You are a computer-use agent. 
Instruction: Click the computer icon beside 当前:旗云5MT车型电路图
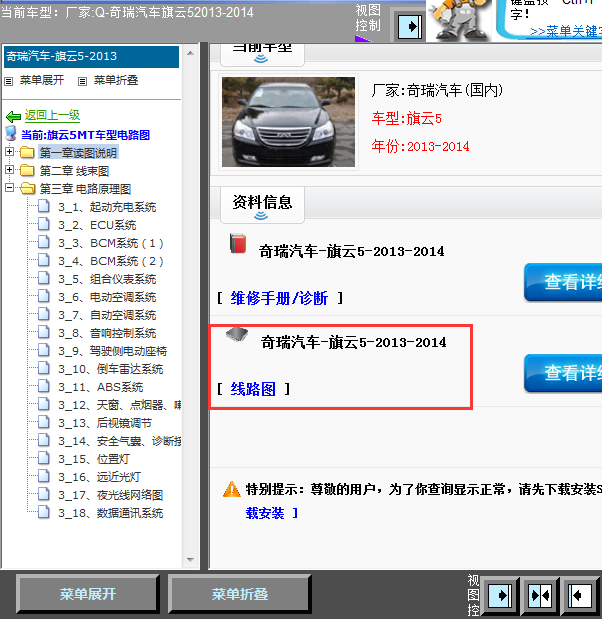click(x=11, y=134)
